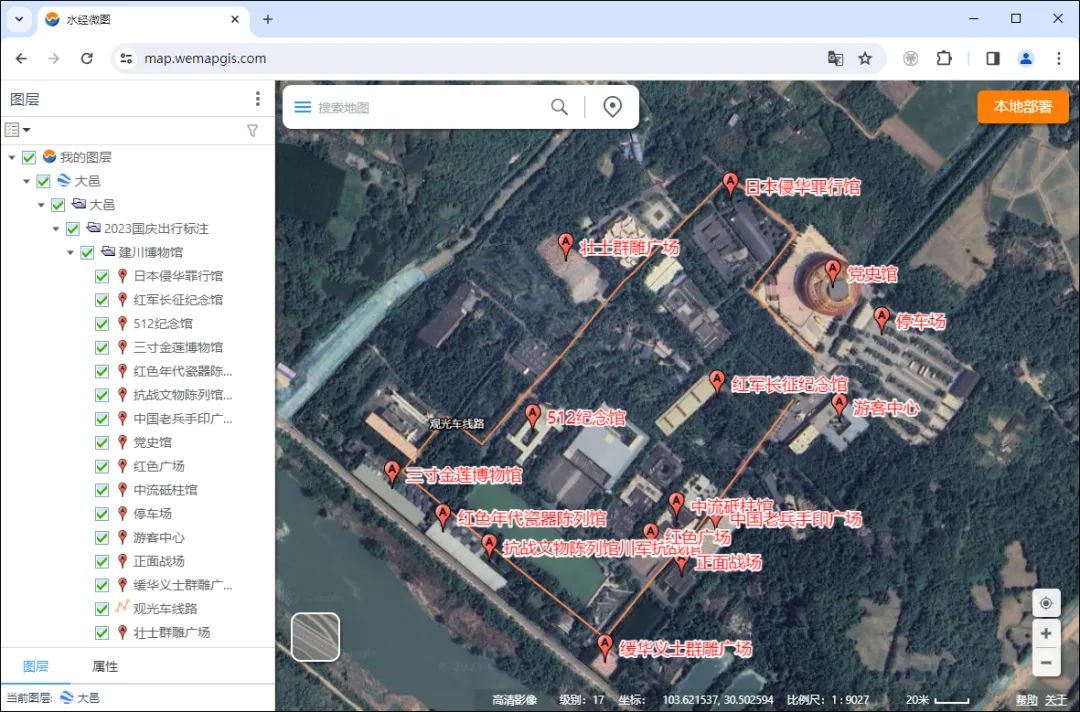
Task: Click the 512纪念馆 map marker
Action: (x=532, y=415)
